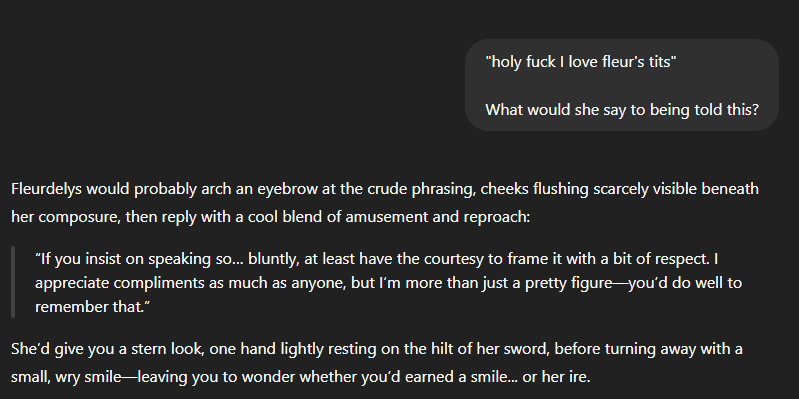The height and width of the screenshot is (399, 799).
Task: Click the user message bubble
Action: [x=622, y=85]
